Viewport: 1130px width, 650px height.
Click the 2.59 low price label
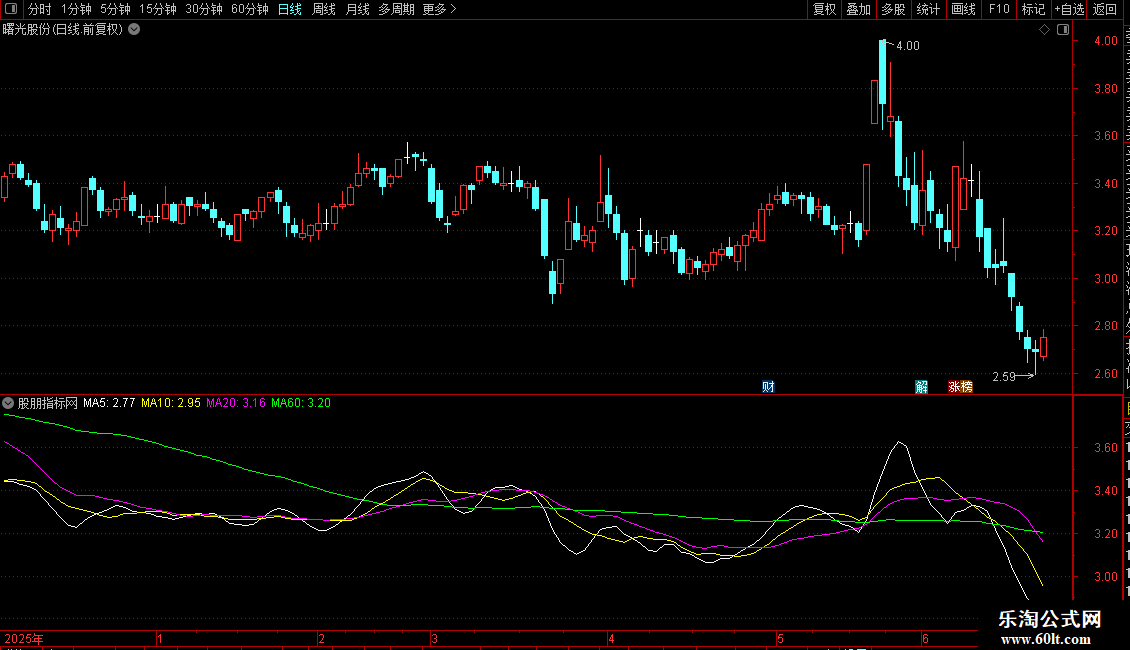[1004, 377]
